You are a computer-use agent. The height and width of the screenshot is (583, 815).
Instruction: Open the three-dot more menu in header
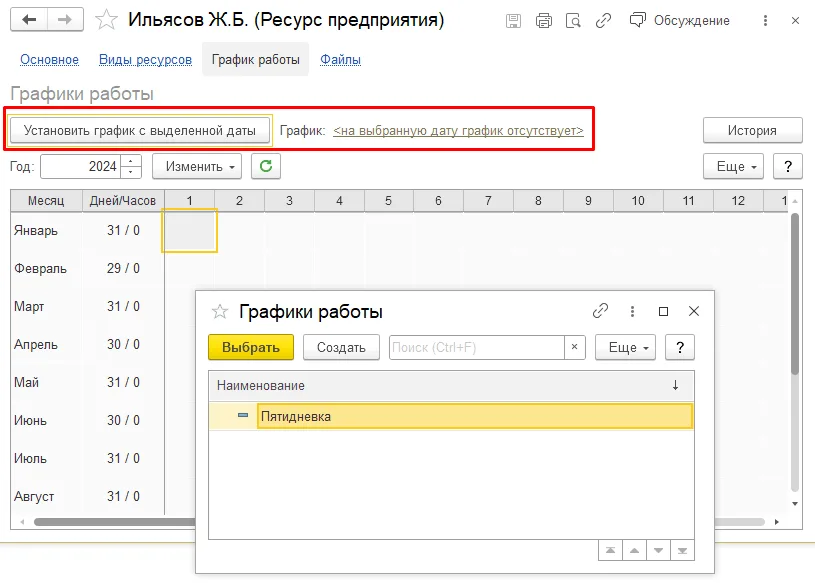pyautogui.click(x=765, y=21)
